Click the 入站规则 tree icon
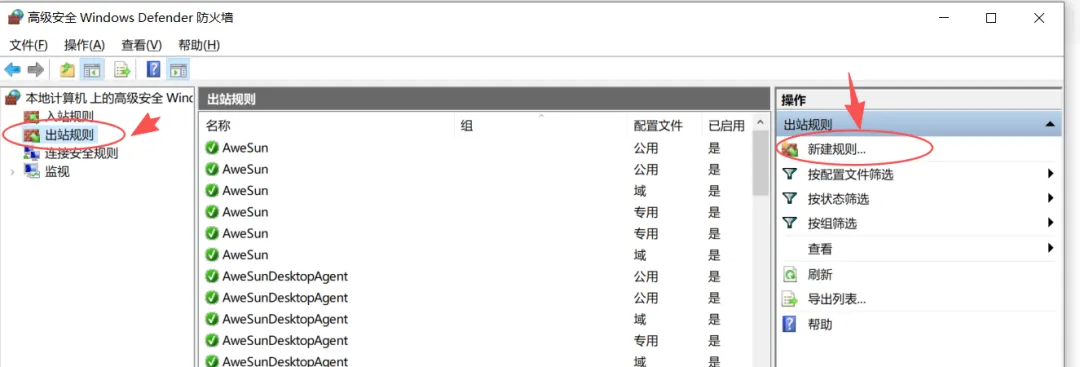 [x=32, y=116]
